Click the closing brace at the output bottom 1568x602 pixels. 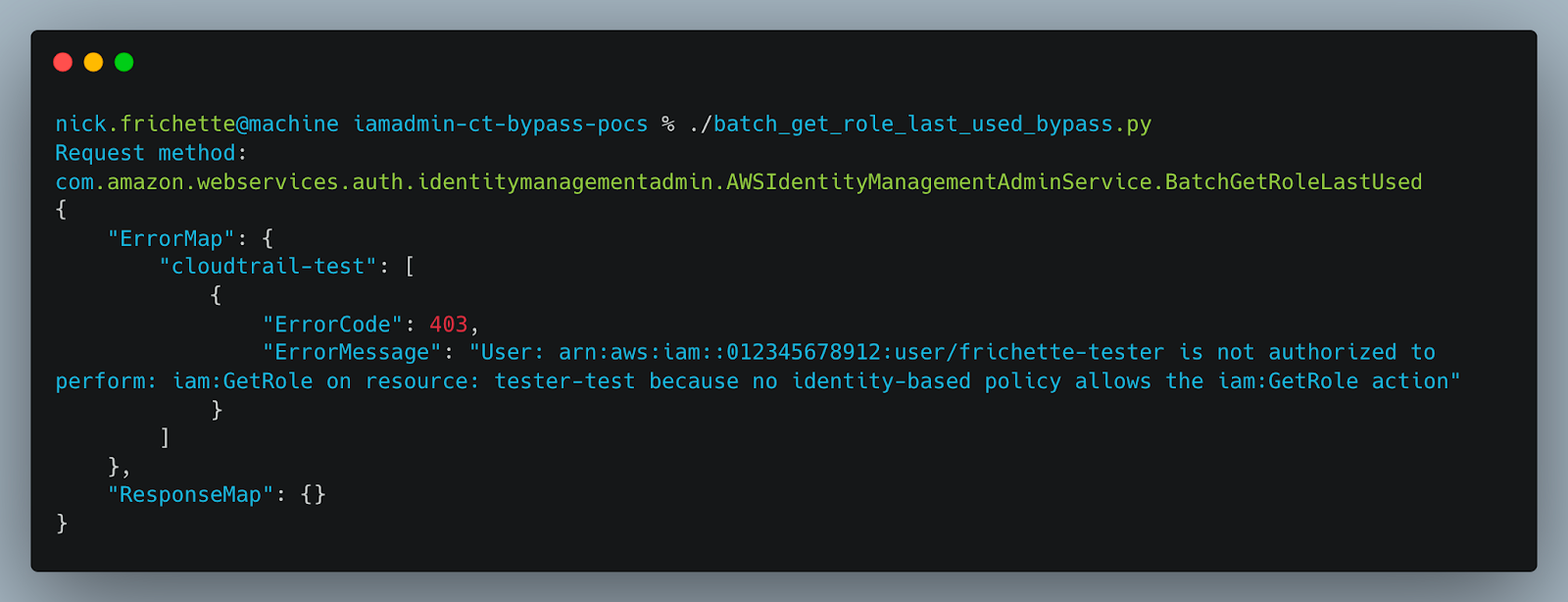click(60, 522)
